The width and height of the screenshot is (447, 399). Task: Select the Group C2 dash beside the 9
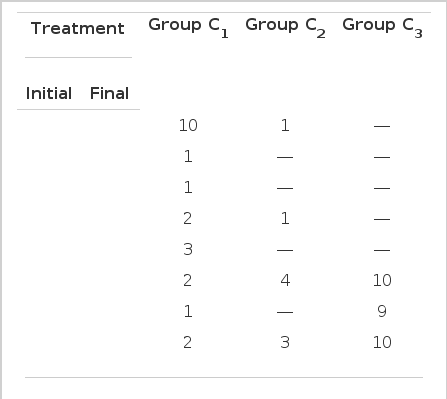[285, 312]
